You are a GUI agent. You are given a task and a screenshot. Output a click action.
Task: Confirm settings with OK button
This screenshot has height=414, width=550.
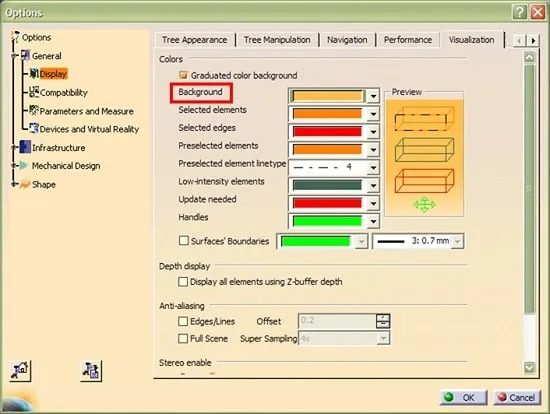click(464, 397)
